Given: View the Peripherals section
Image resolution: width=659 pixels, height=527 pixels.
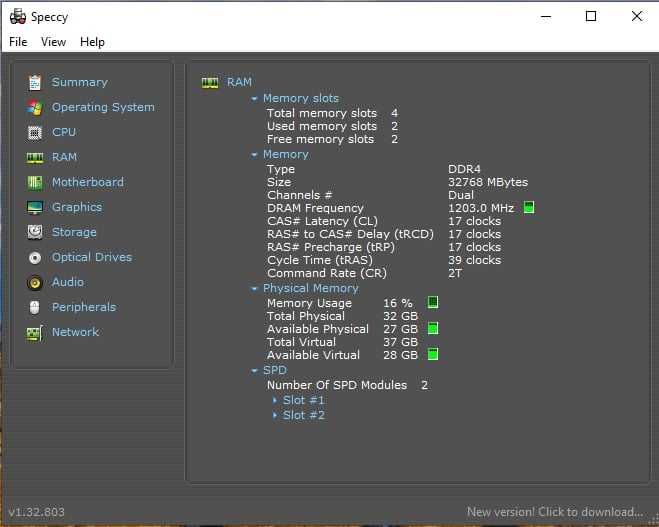Looking at the screenshot, I should (84, 308).
